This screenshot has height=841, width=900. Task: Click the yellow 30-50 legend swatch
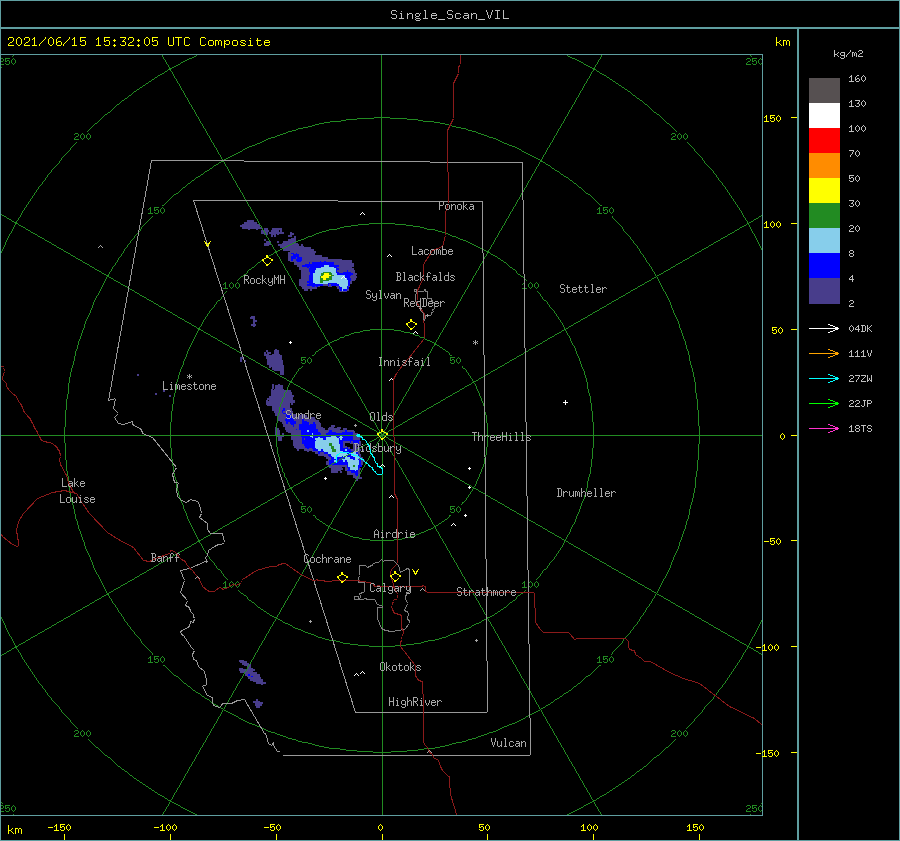click(x=824, y=191)
